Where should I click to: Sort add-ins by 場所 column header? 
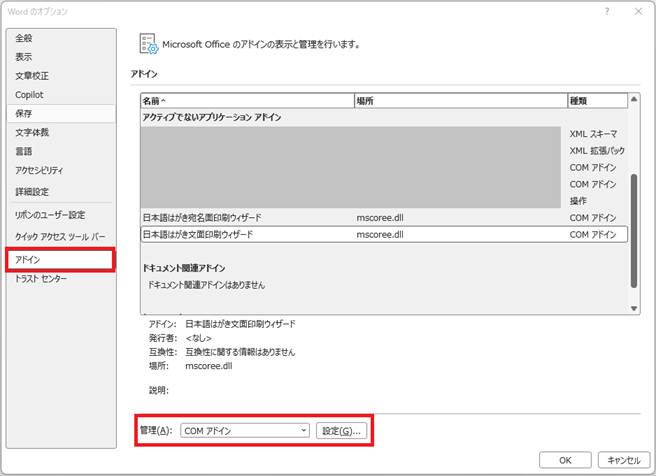click(461, 101)
